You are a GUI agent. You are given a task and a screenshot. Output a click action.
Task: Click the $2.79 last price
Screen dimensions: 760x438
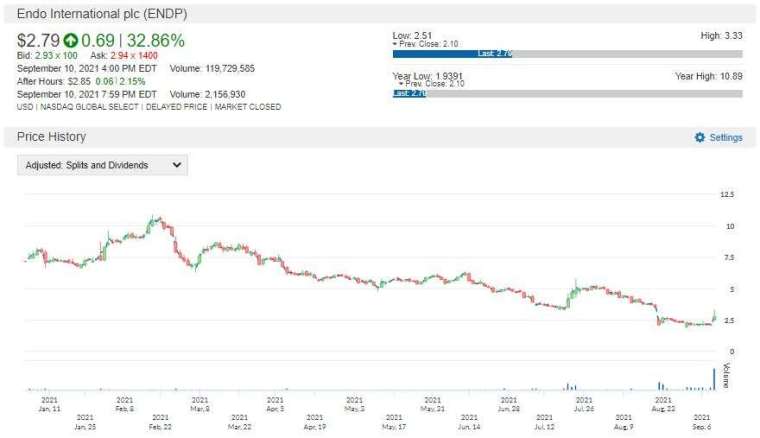[38, 41]
